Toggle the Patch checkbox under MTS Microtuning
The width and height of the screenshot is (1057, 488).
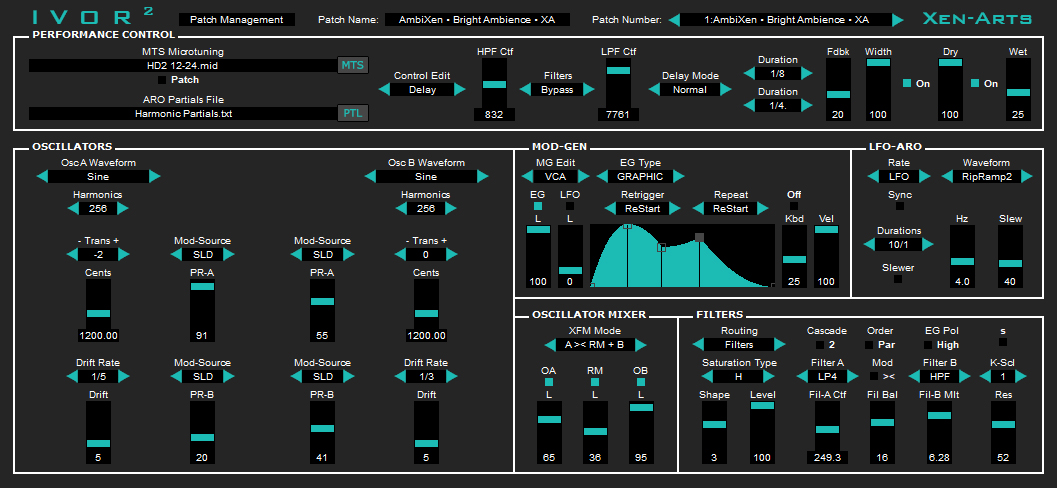[x=162, y=80]
